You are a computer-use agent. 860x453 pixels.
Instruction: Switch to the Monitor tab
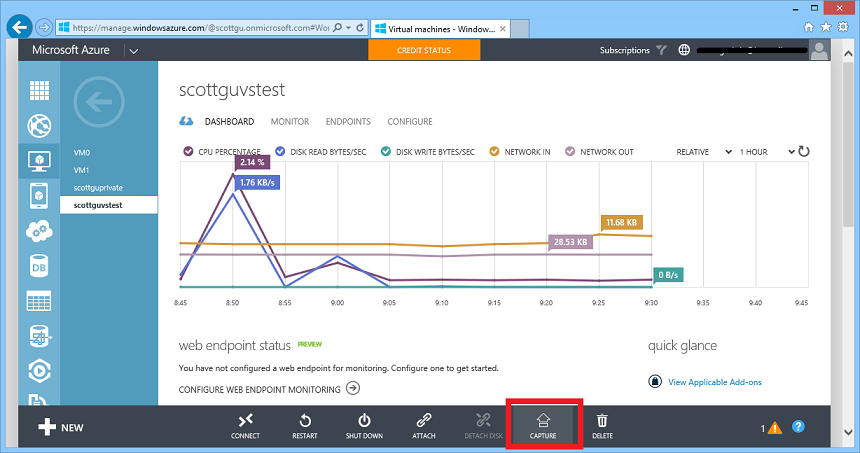pos(290,122)
